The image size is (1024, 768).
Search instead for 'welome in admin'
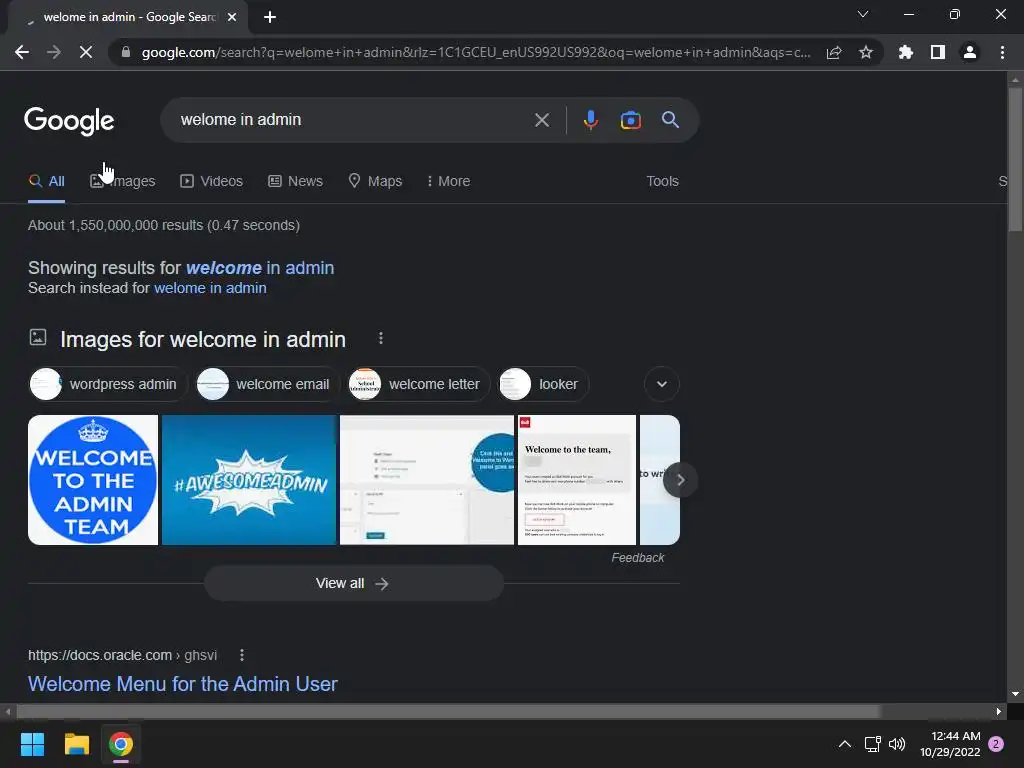pos(210,288)
